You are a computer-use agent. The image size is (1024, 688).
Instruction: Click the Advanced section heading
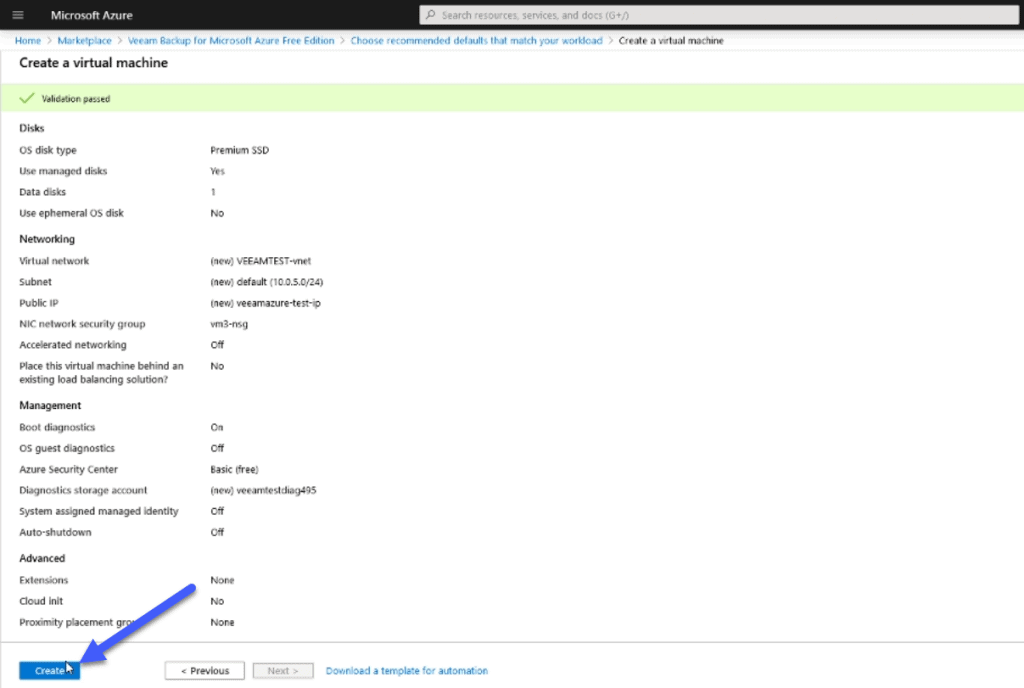coord(42,558)
